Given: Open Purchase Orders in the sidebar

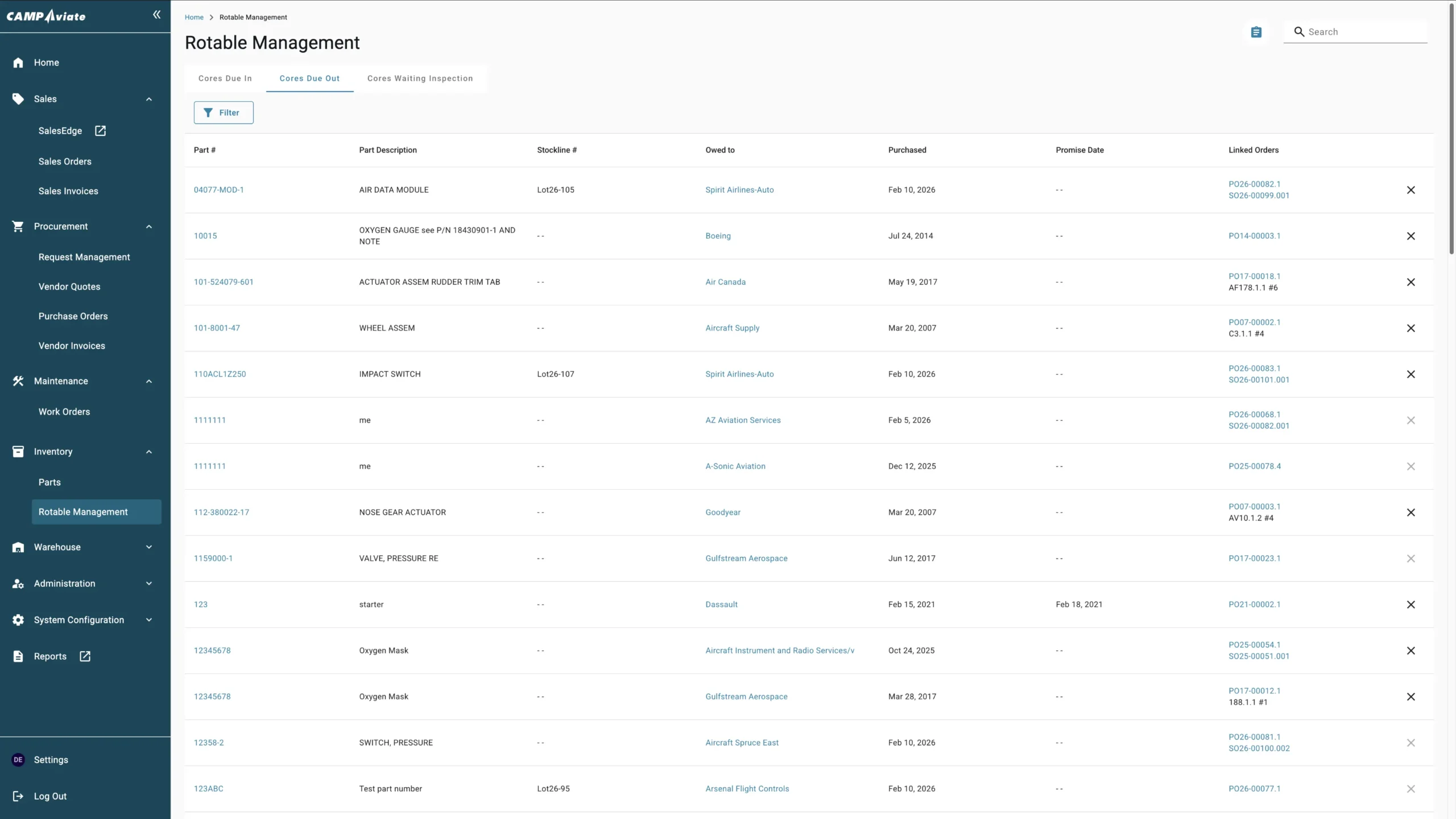Looking at the screenshot, I should coord(73,316).
